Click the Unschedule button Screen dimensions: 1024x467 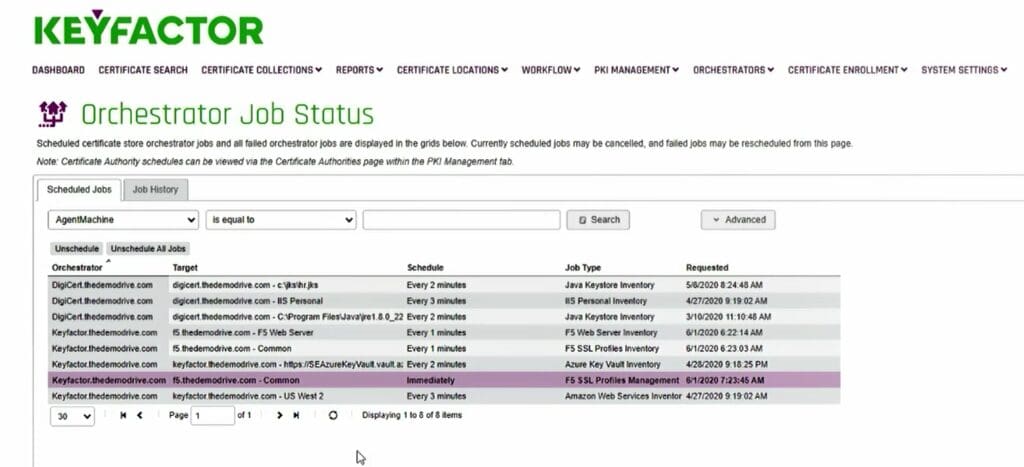(76, 249)
